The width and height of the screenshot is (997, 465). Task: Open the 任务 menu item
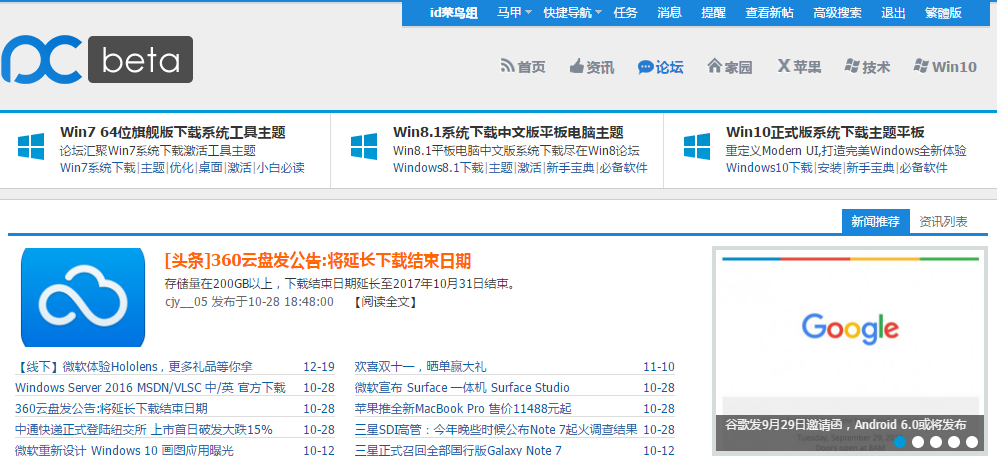626,13
